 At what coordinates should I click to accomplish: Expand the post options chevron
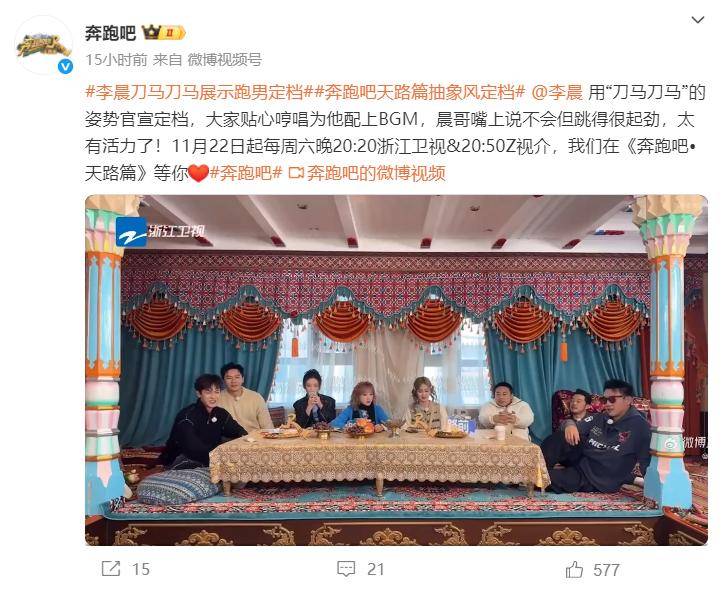pyautogui.click(x=698, y=20)
